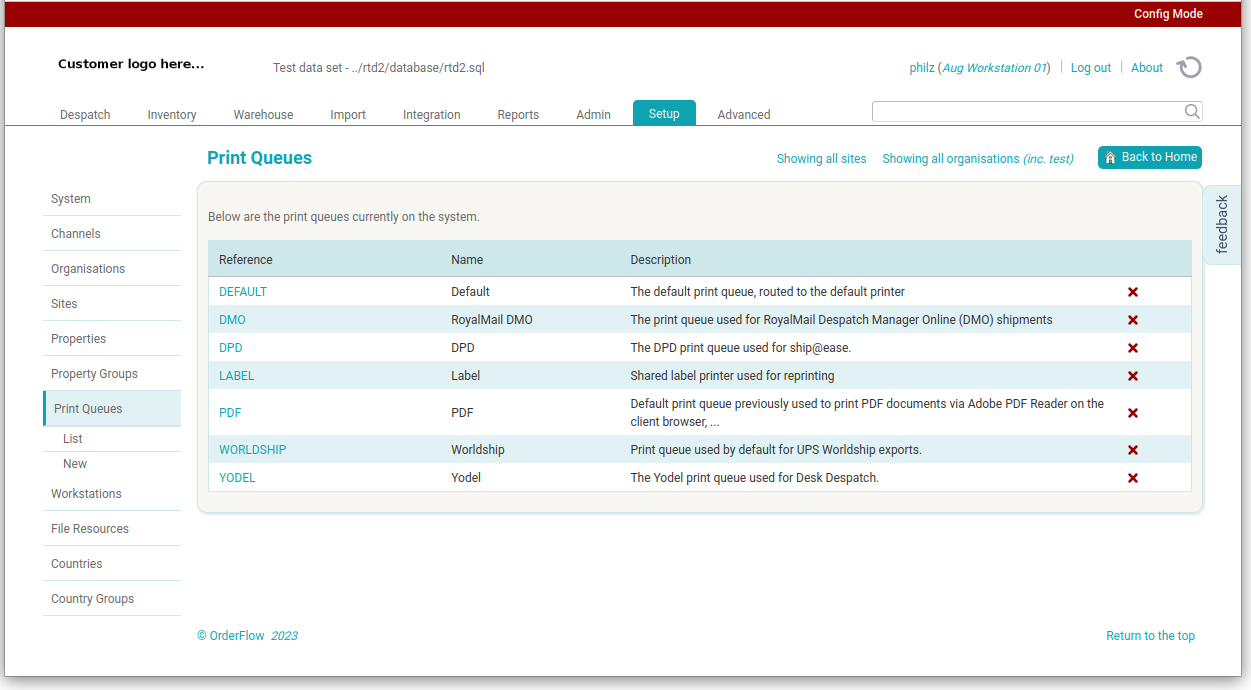Click the circular refresh icon beside About
Viewport: 1251px width, 690px height.
point(1188,67)
